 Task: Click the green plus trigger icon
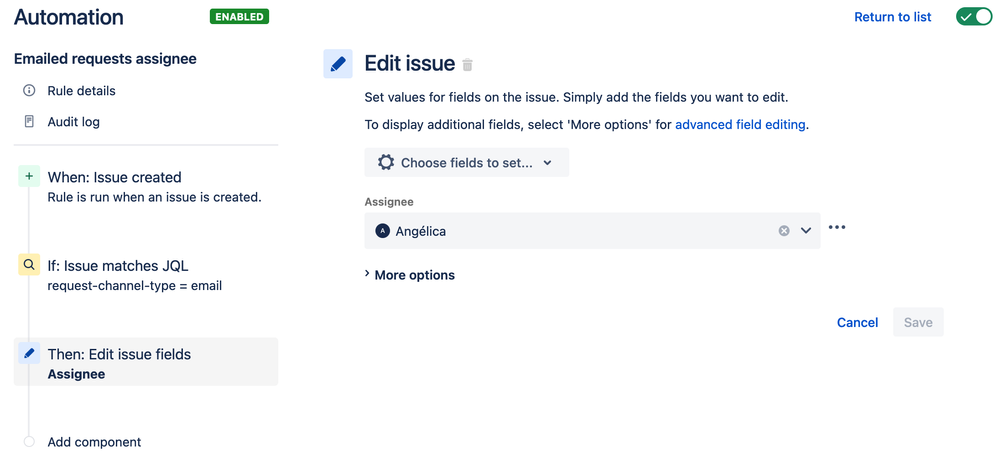click(29, 177)
